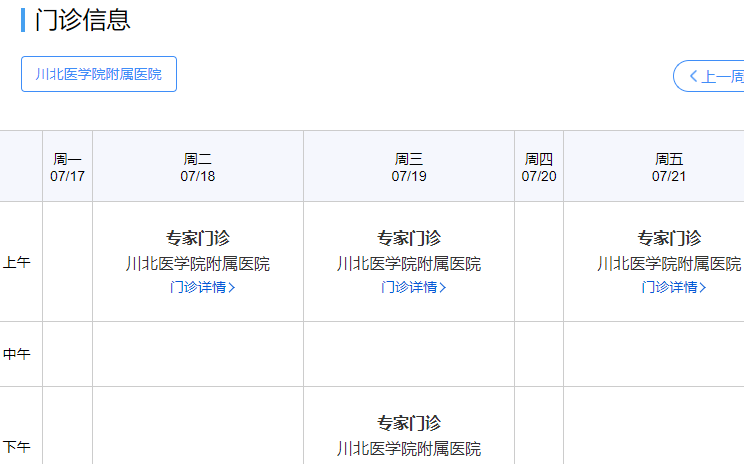Open 门诊详情 link for Wednesday 07/19 morning
744x464 pixels.
click(x=408, y=288)
